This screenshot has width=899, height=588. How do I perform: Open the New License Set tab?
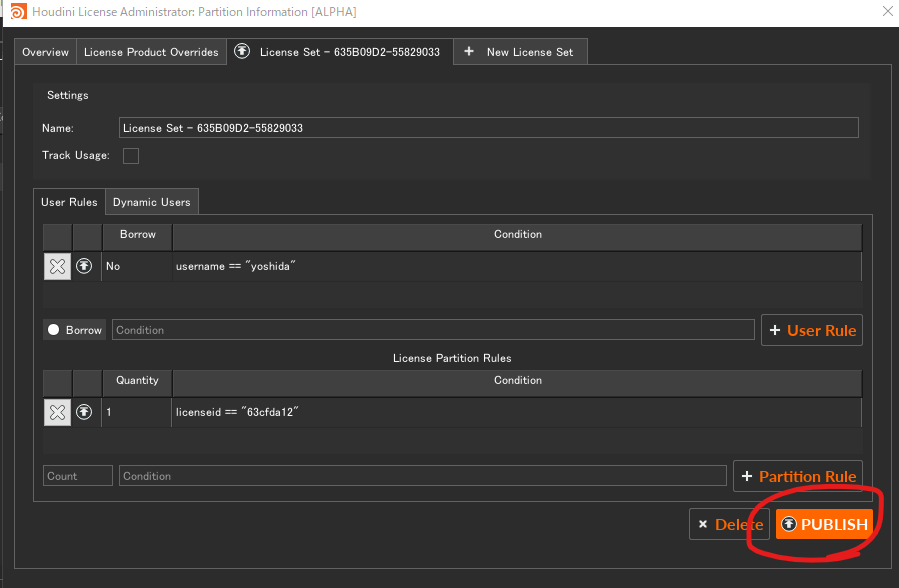click(521, 52)
